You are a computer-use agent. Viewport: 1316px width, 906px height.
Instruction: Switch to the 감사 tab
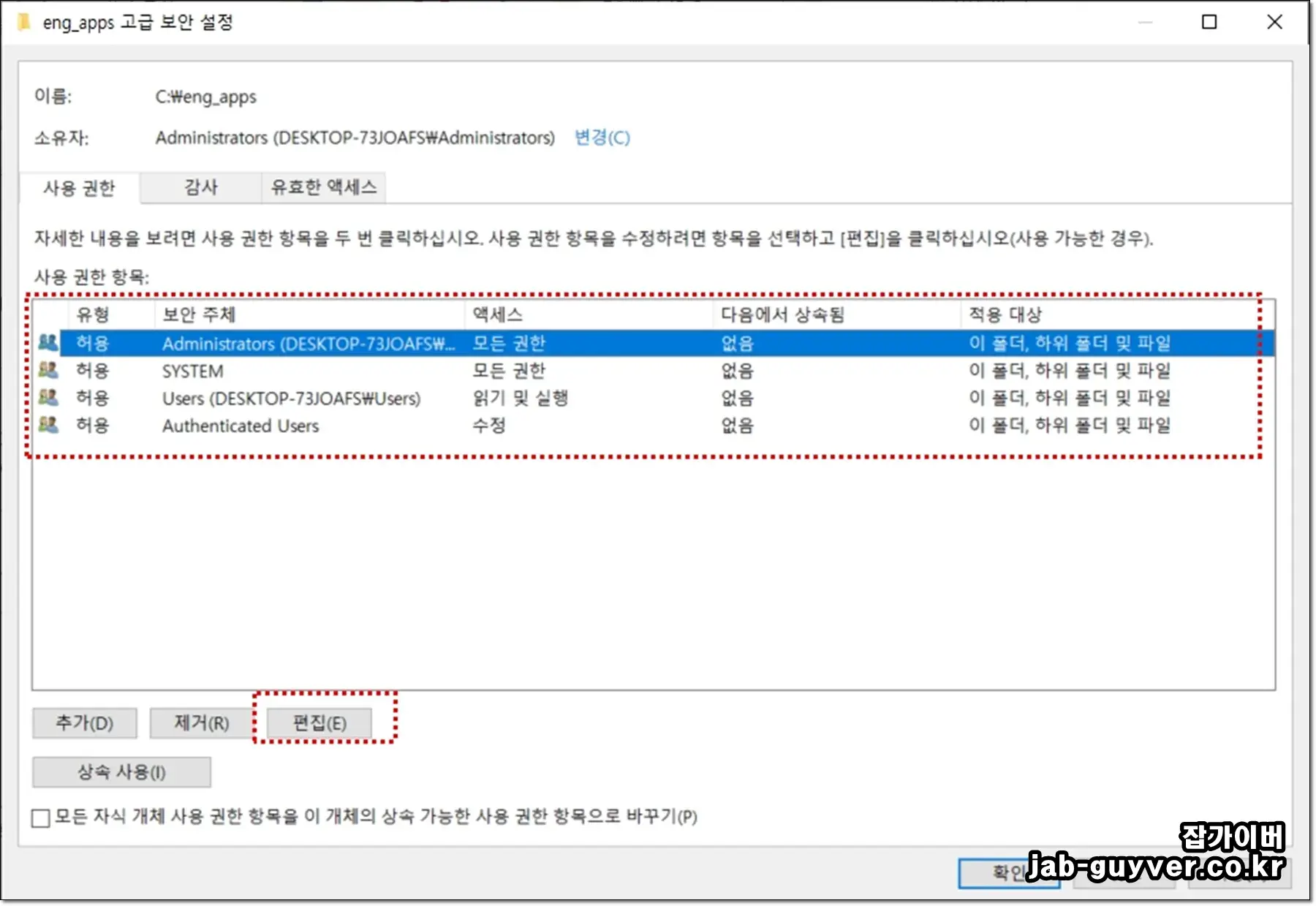[x=200, y=187]
